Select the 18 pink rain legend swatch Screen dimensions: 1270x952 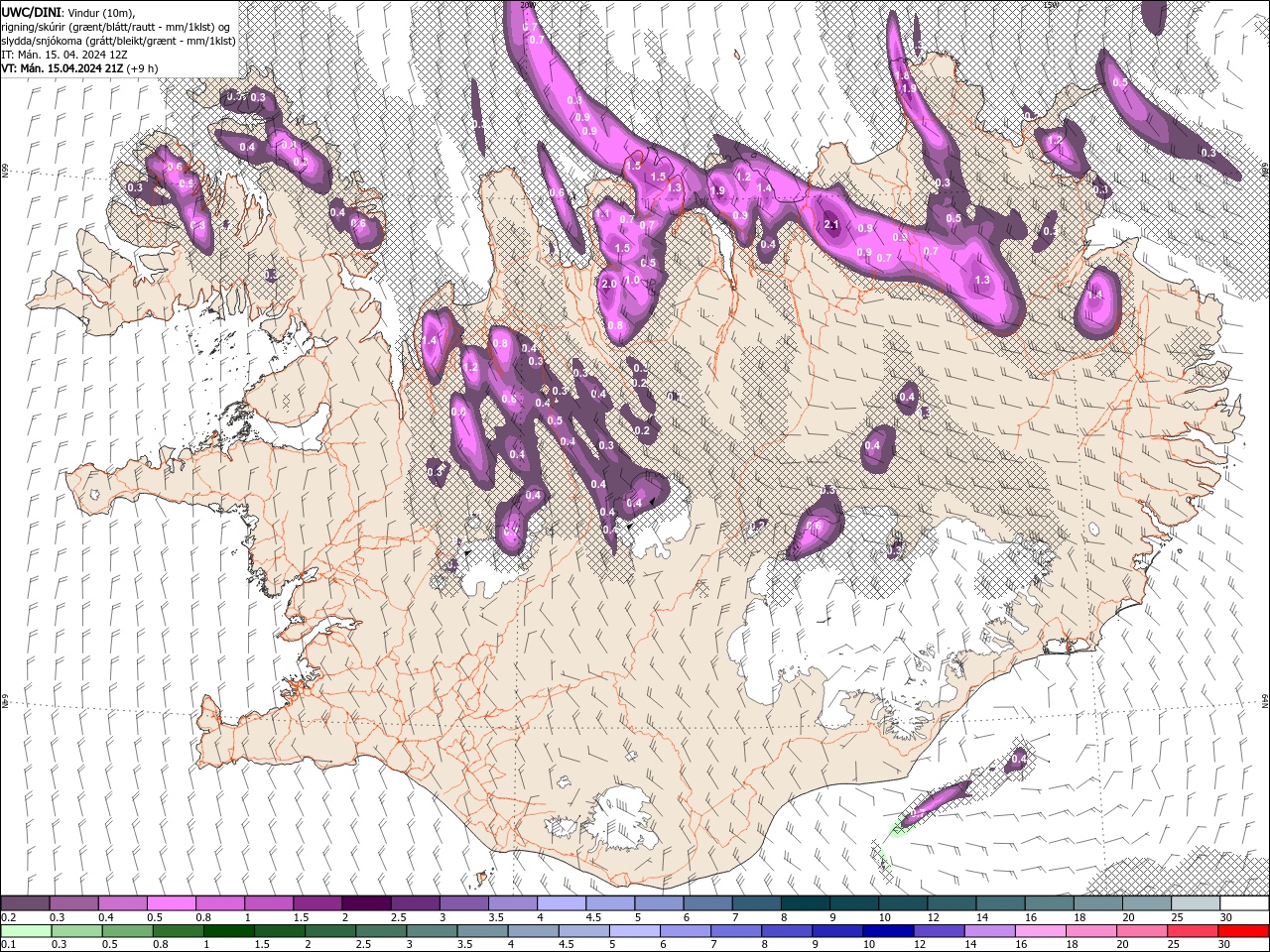[x=1091, y=931]
